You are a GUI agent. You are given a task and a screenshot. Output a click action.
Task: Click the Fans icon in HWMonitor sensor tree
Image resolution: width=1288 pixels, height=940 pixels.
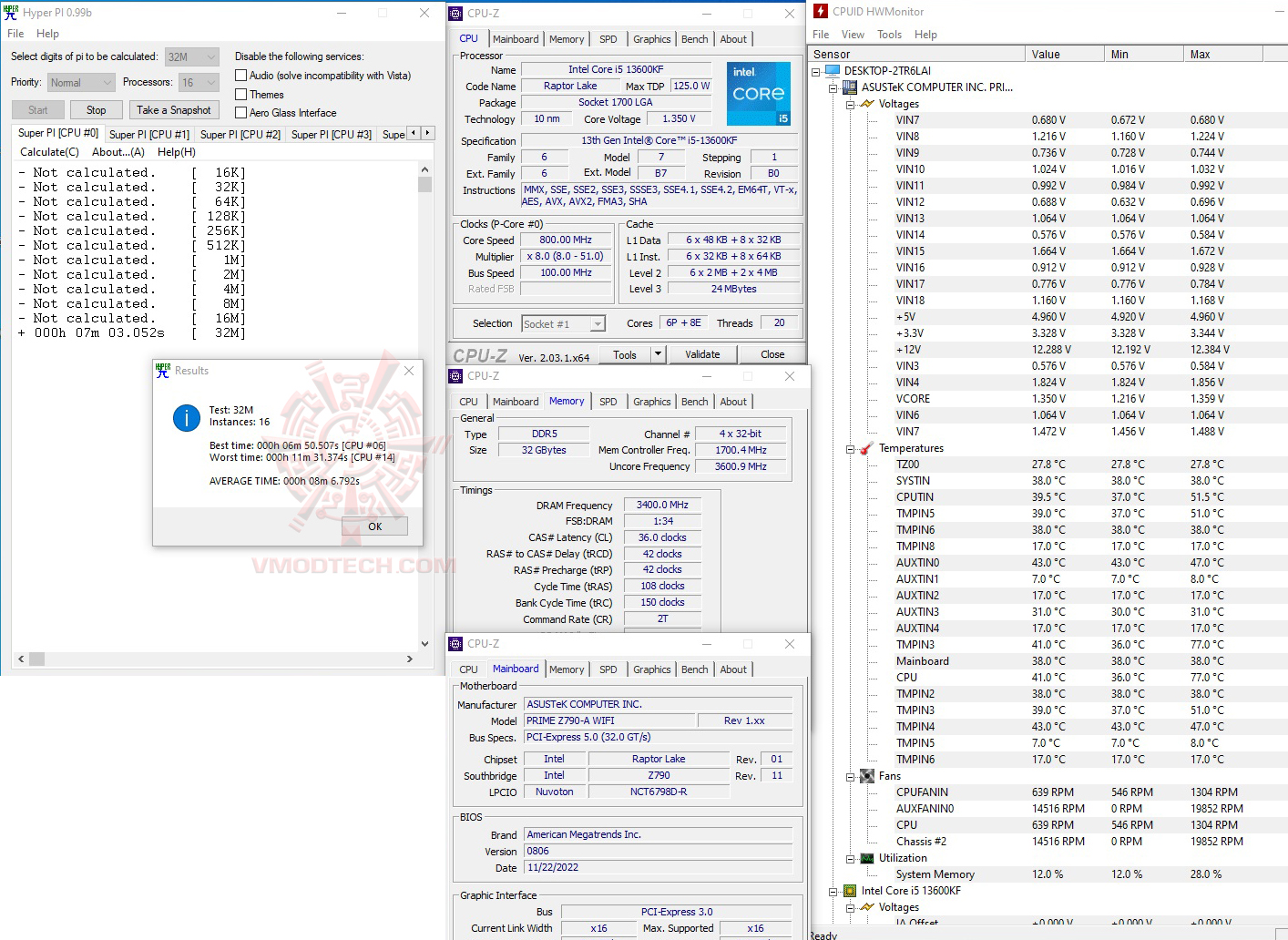[x=865, y=775]
